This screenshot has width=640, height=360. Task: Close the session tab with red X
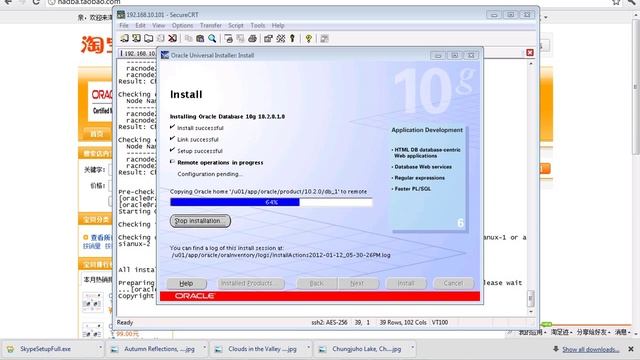530,52
